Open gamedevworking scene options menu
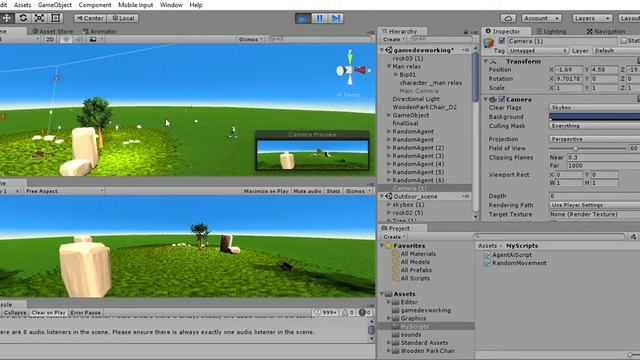The image size is (640, 360). click(466, 50)
